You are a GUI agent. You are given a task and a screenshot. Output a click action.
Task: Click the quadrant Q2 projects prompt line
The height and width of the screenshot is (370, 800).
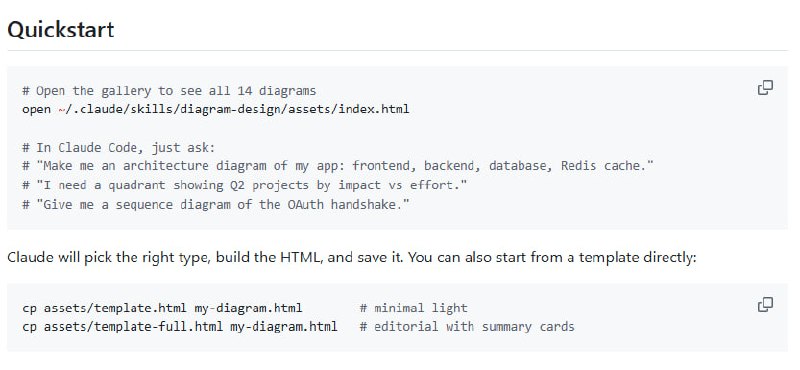click(244, 185)
